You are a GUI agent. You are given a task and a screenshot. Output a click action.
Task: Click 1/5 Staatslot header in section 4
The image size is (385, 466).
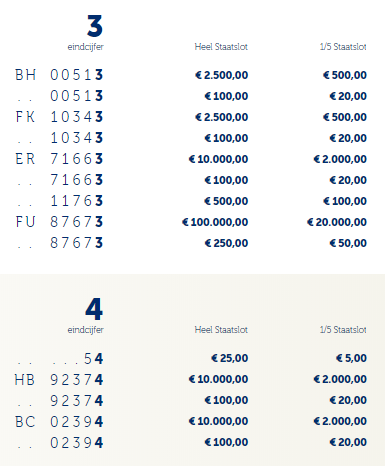(343, 330)
